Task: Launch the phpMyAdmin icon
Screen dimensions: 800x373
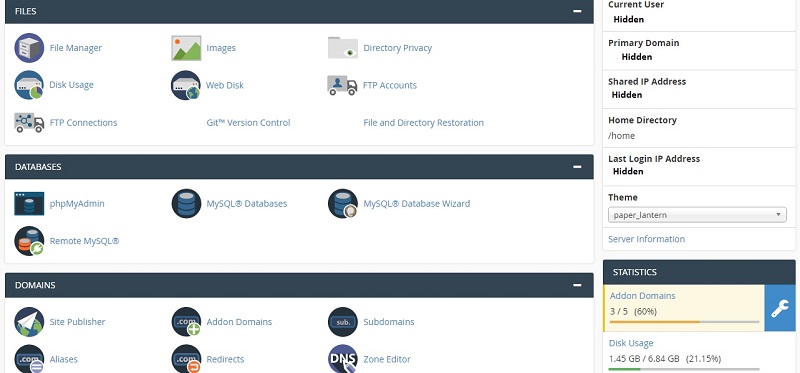Action: (x=29, y=204)
